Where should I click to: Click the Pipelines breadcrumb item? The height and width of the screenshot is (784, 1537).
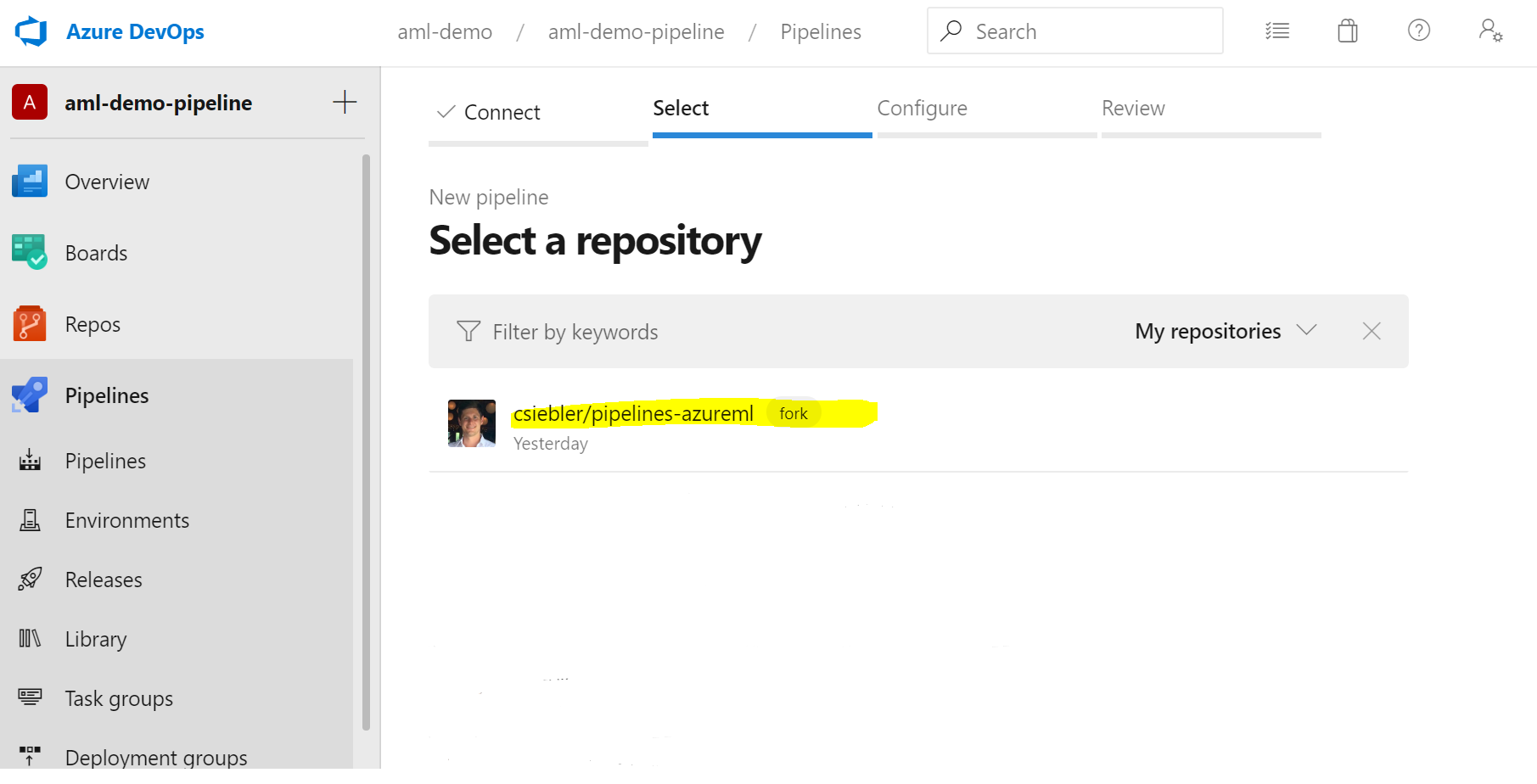821,32
